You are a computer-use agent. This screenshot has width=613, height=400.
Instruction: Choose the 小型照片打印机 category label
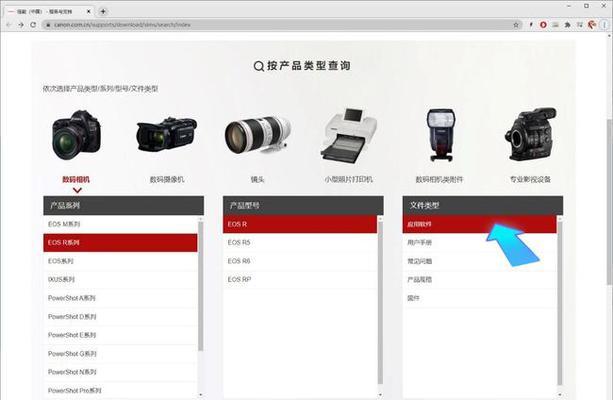(348, 179)
